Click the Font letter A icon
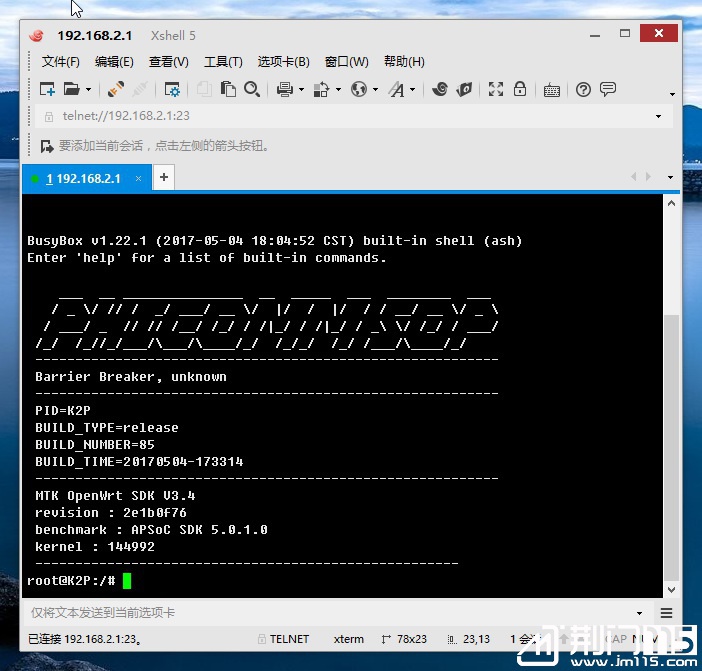 (397, 89)
